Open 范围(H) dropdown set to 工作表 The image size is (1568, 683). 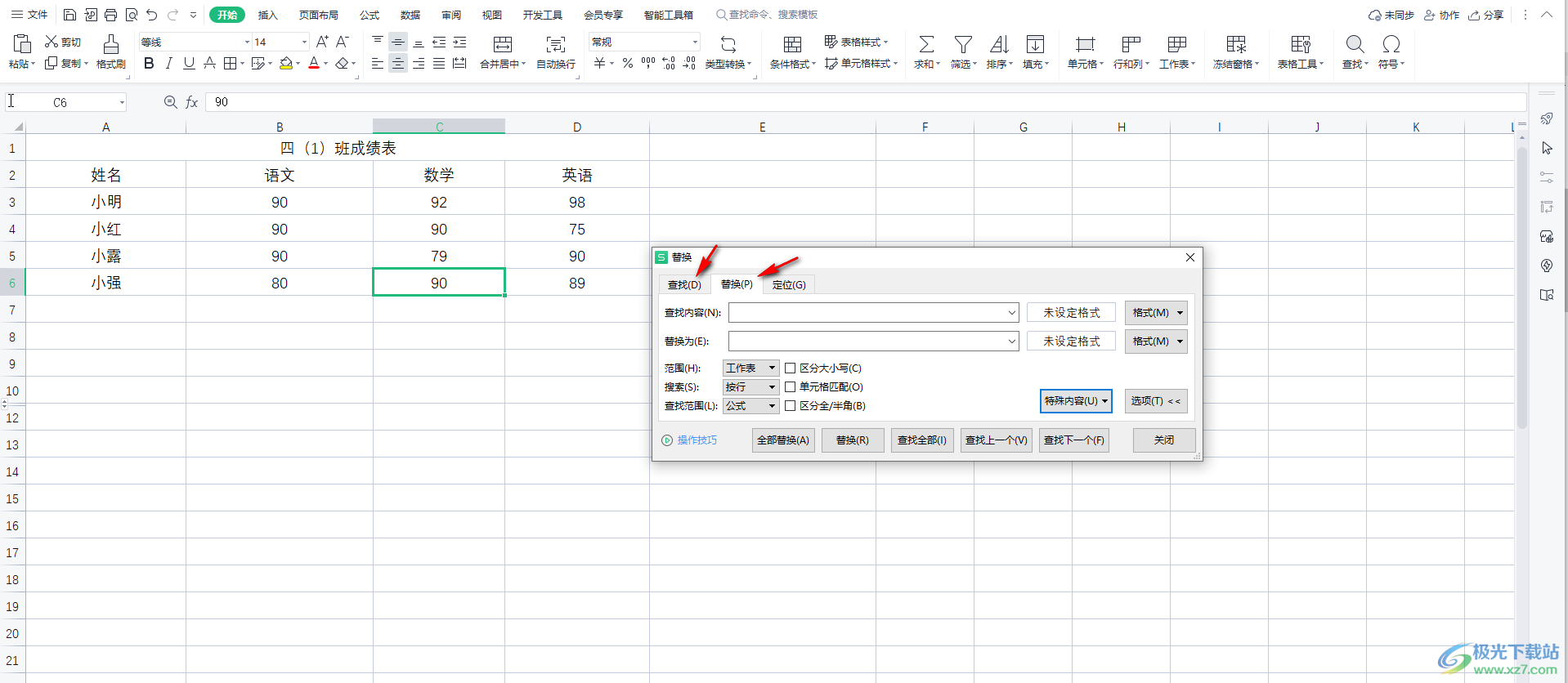(750, 368)
